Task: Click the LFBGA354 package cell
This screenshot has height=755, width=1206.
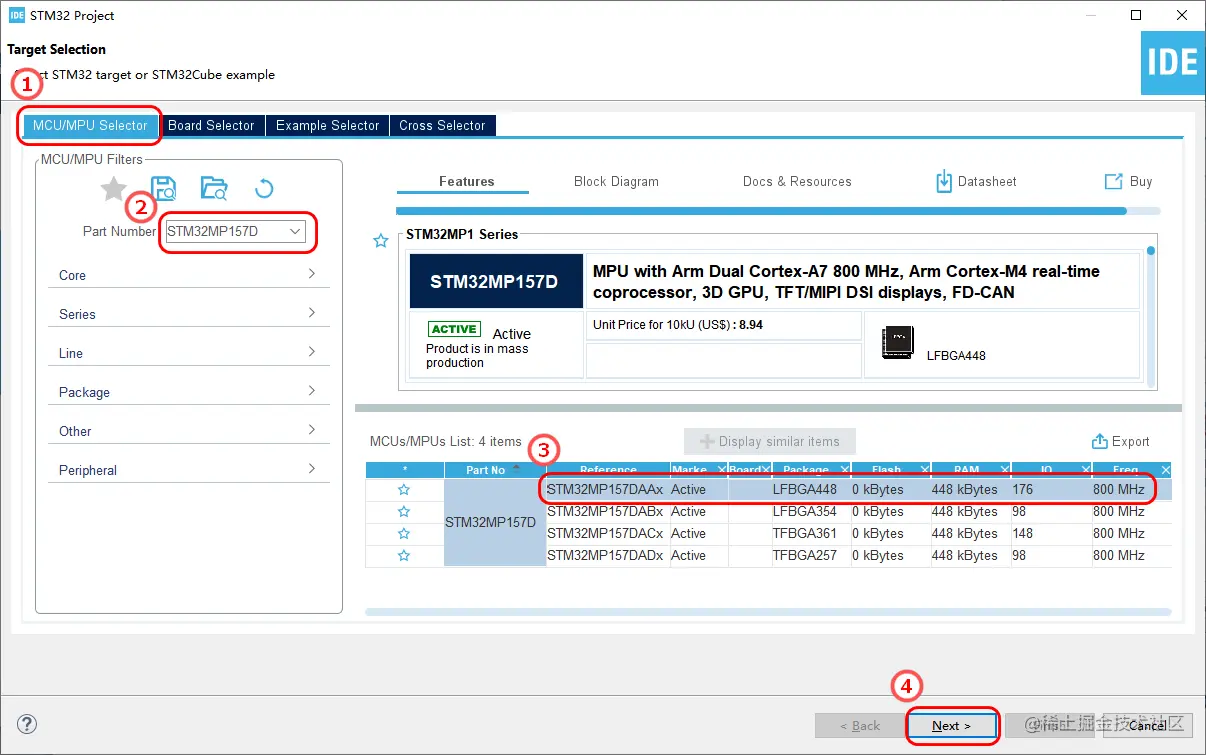Action: (x=810, y=512)
